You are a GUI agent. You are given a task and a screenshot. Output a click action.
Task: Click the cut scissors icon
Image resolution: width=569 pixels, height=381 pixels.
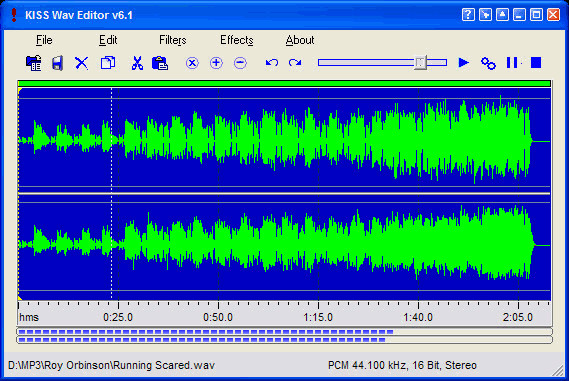[x=137, y=63]
